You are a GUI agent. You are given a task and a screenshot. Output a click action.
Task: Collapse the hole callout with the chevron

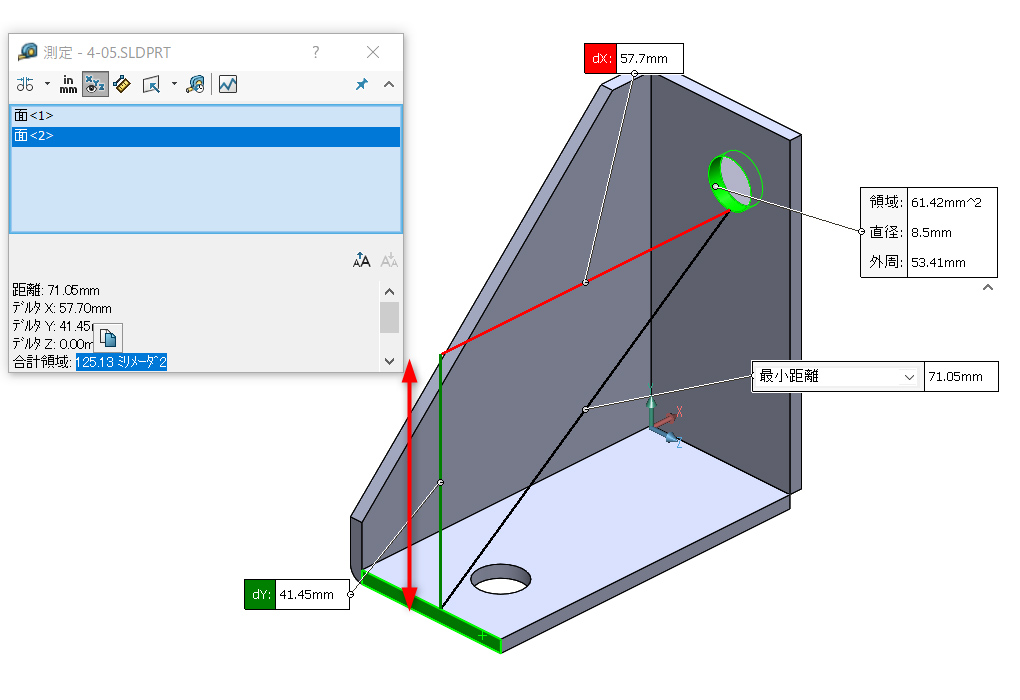click(x=988, y=288)
